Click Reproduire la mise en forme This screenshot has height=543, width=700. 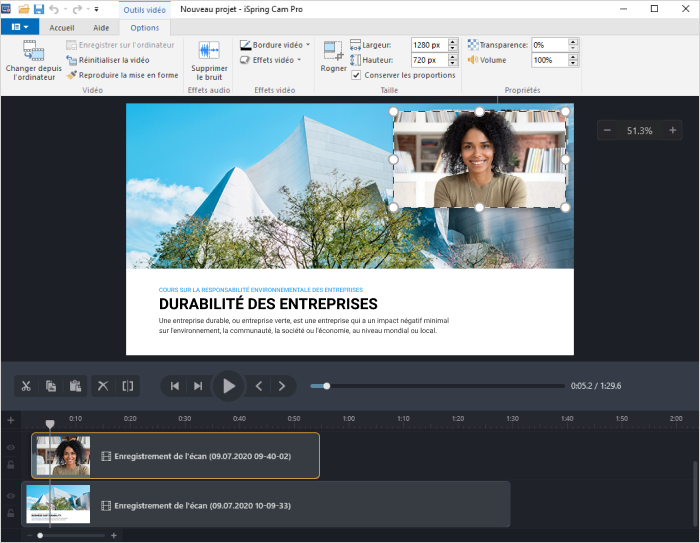pos(122,75)
